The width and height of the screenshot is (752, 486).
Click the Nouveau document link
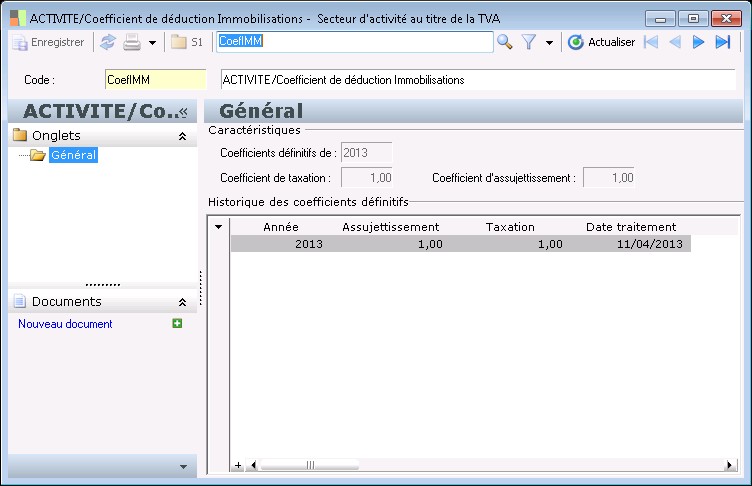pos(65,324)
